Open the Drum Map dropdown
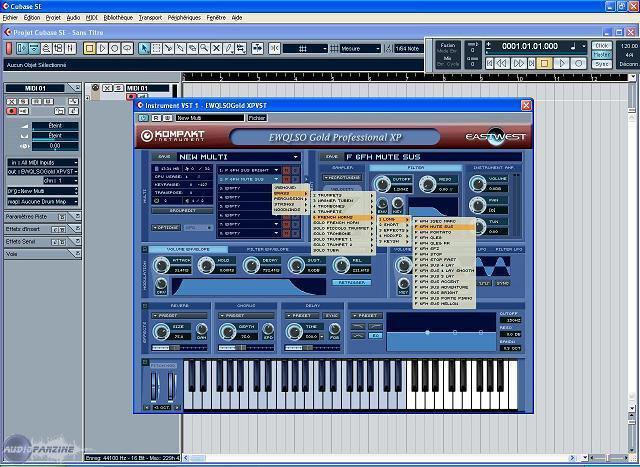 point(42,202)
